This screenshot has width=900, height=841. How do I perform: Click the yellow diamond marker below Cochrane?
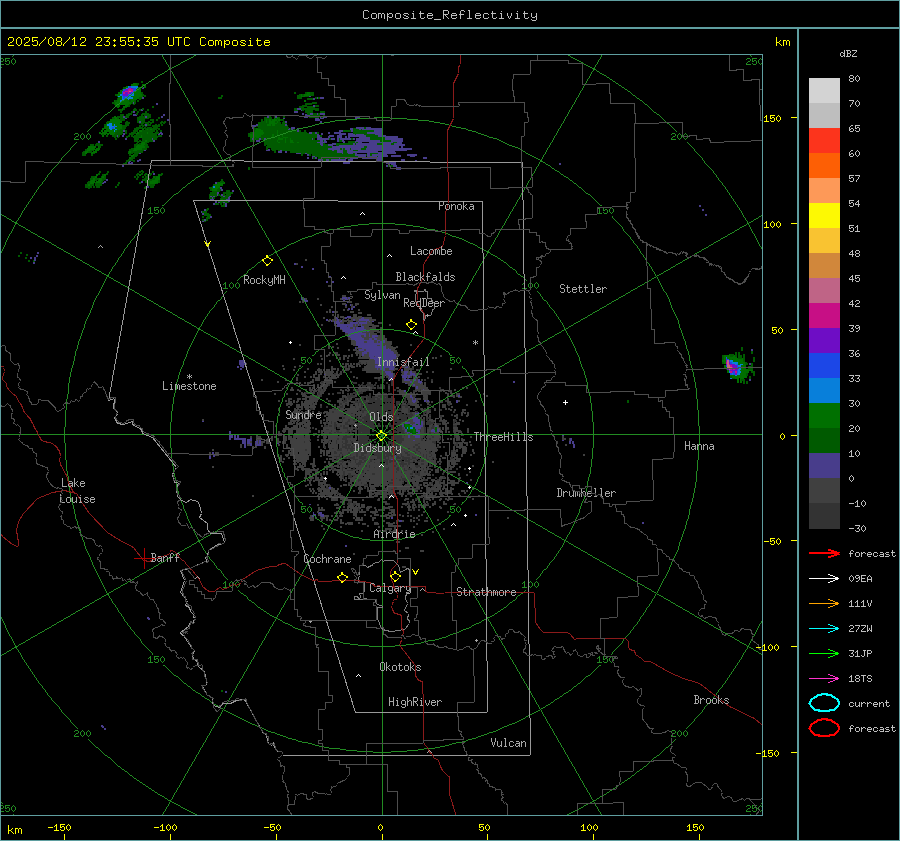pos(342,577)
